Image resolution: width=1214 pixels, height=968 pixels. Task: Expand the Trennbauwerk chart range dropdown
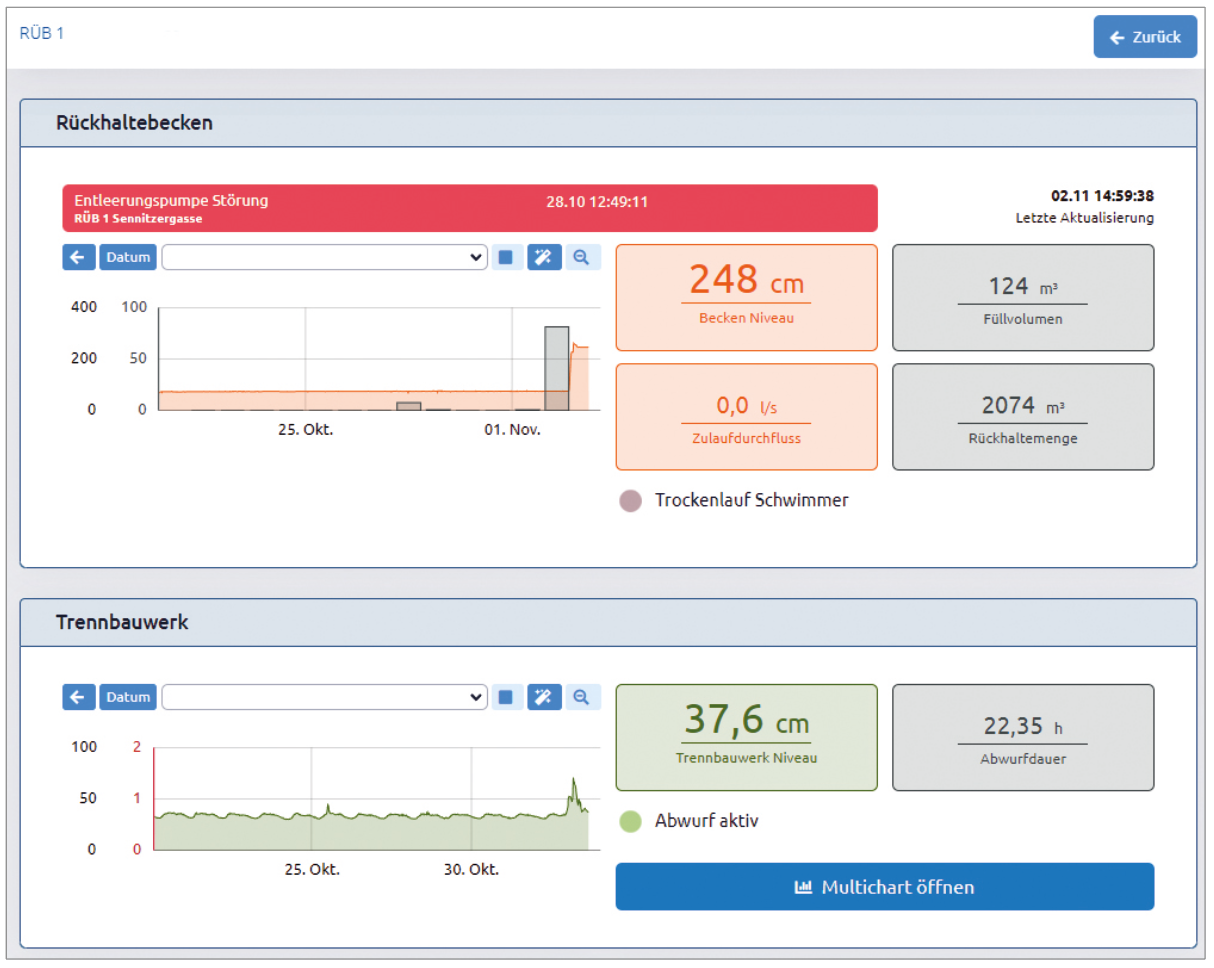pyautogui.click(x=325, y=697)
